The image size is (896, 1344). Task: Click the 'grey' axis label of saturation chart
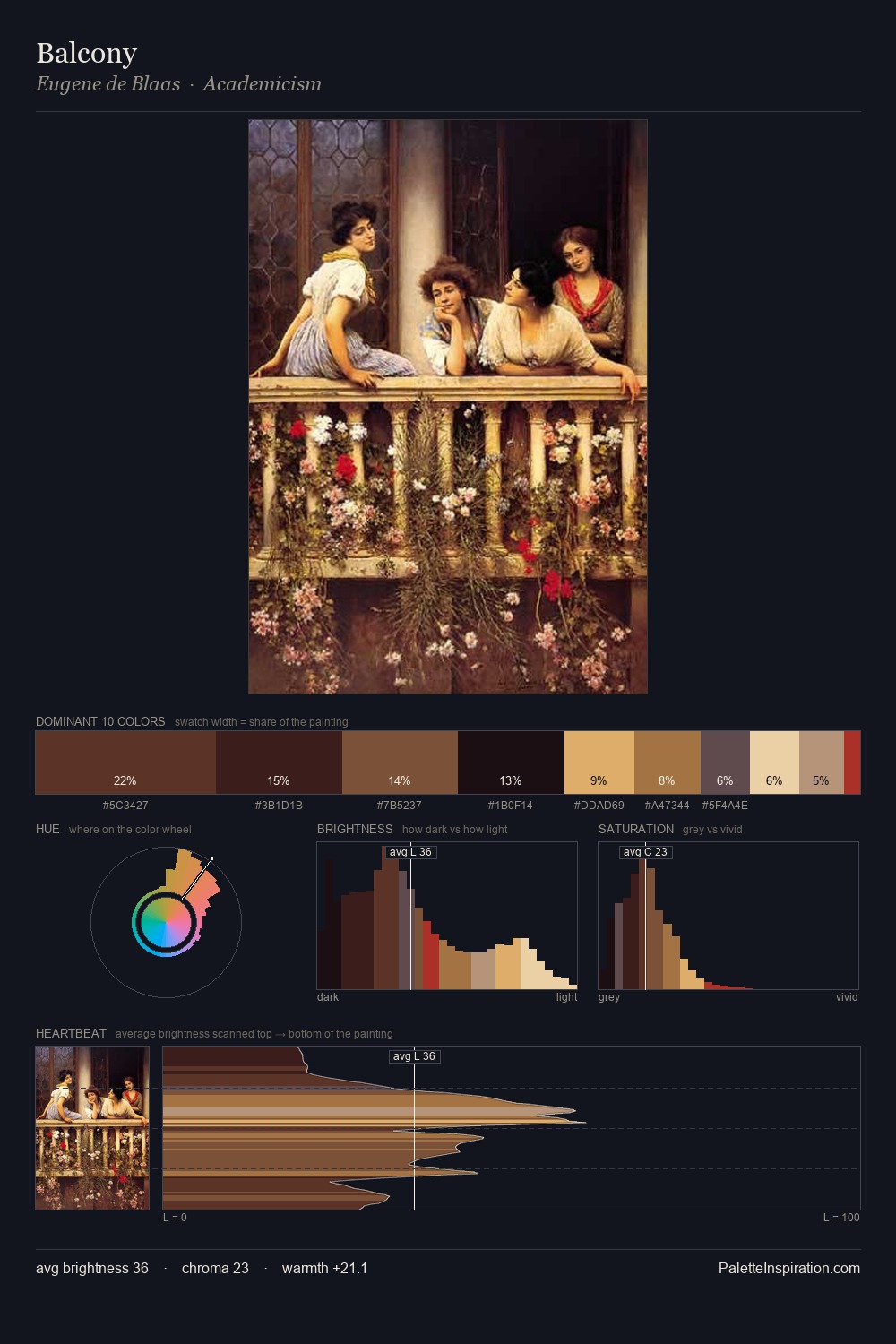click(609, 997)
